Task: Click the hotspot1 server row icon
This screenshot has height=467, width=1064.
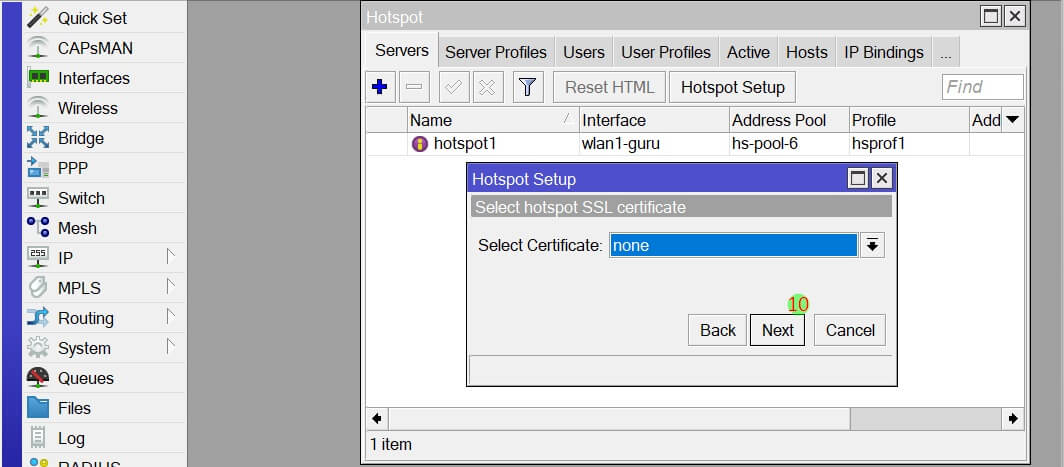Action: click(420, 144)
